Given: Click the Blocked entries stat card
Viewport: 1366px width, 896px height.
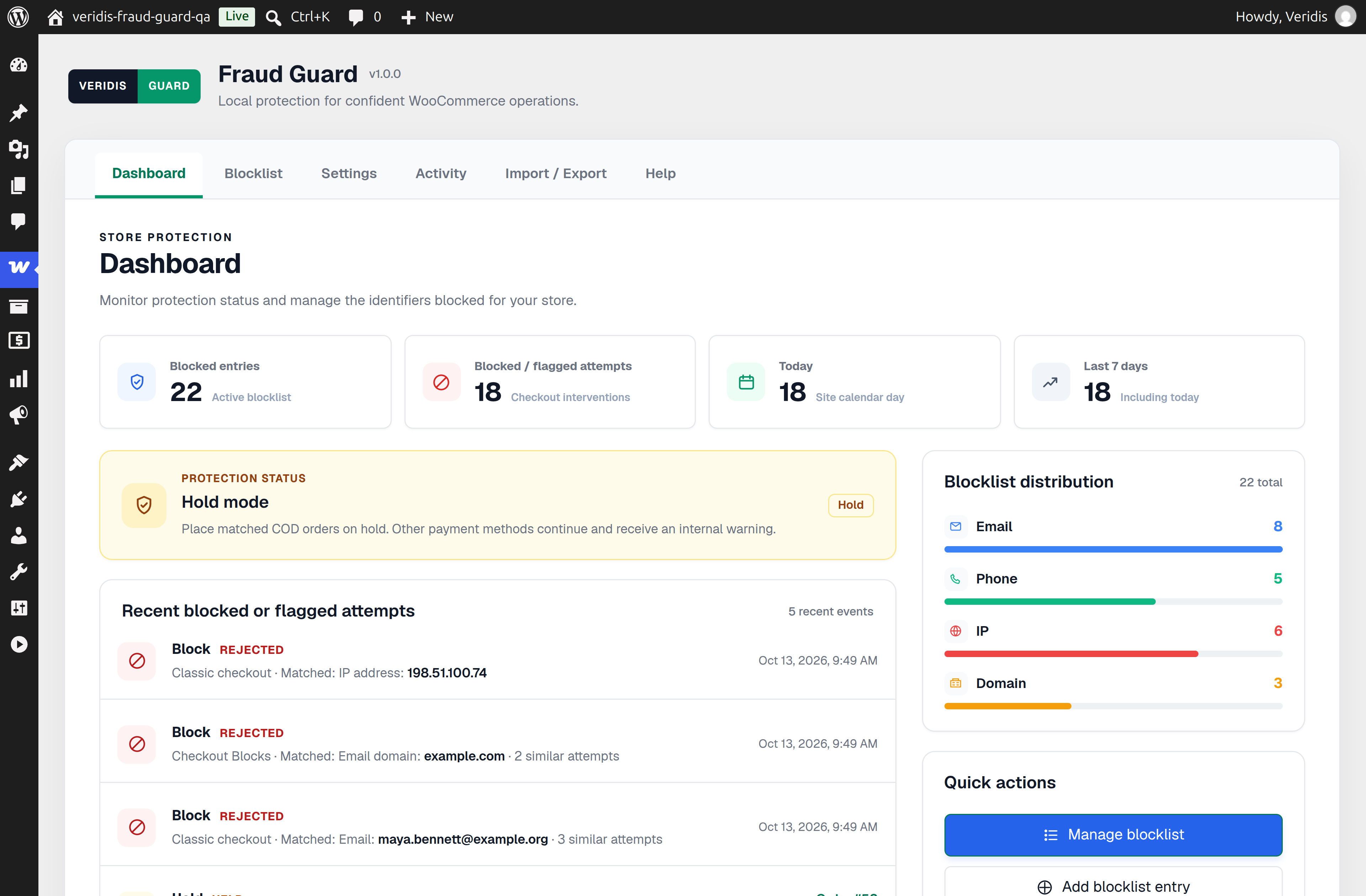Looking at the screenshot, I should tap(245, 382).
